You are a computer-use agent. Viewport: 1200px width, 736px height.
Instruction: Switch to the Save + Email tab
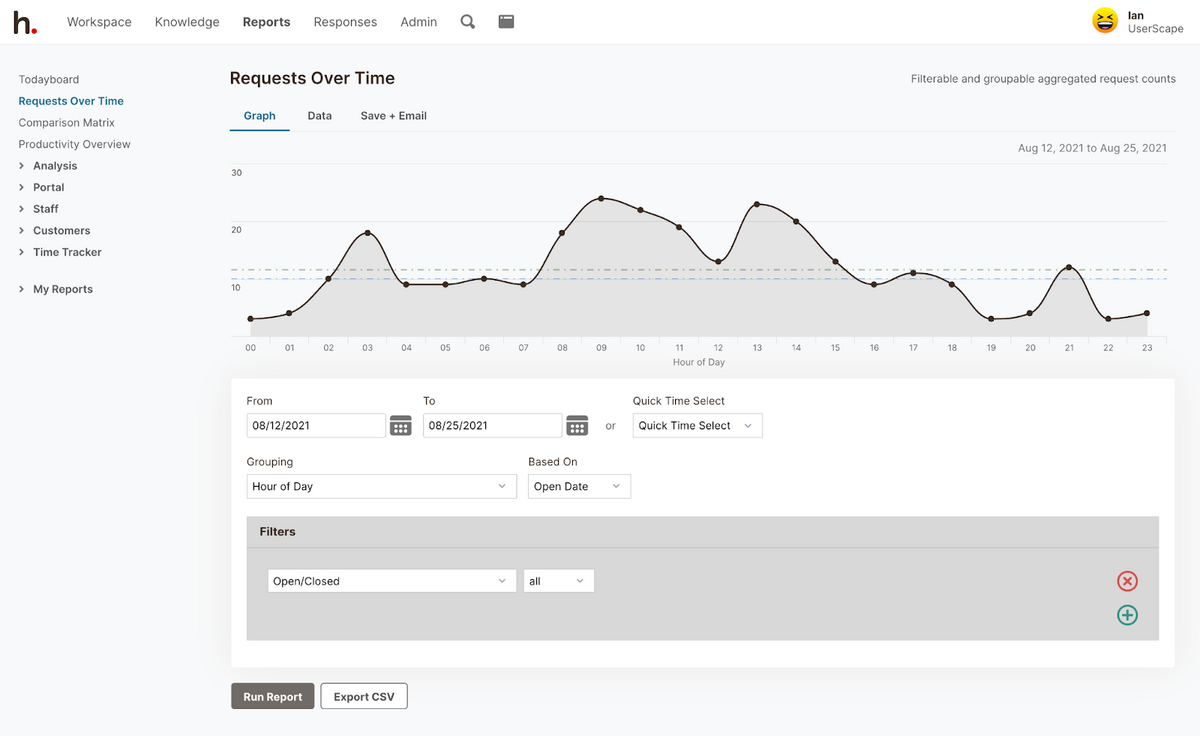(393, 116)
